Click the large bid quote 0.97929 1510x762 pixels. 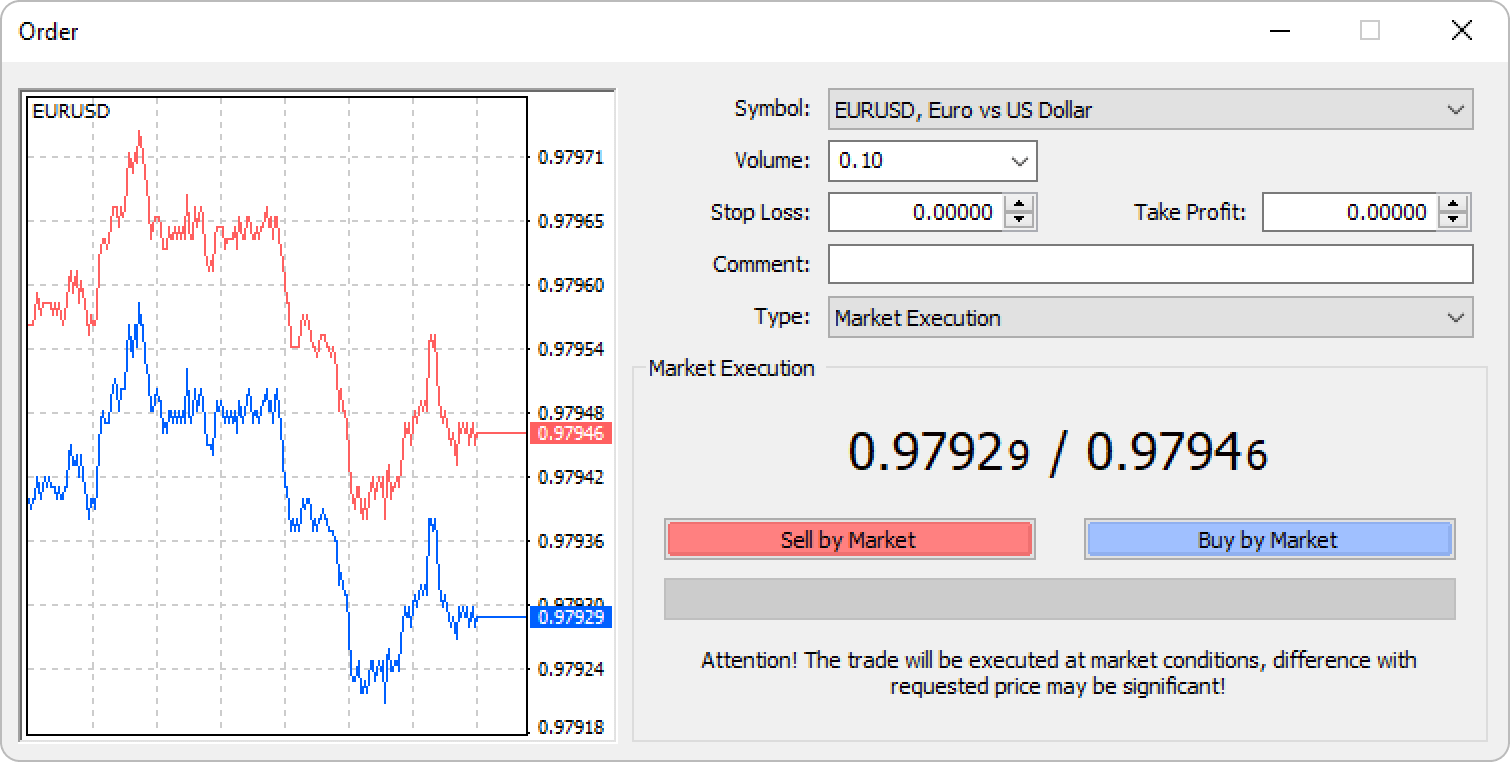[938, 452]
